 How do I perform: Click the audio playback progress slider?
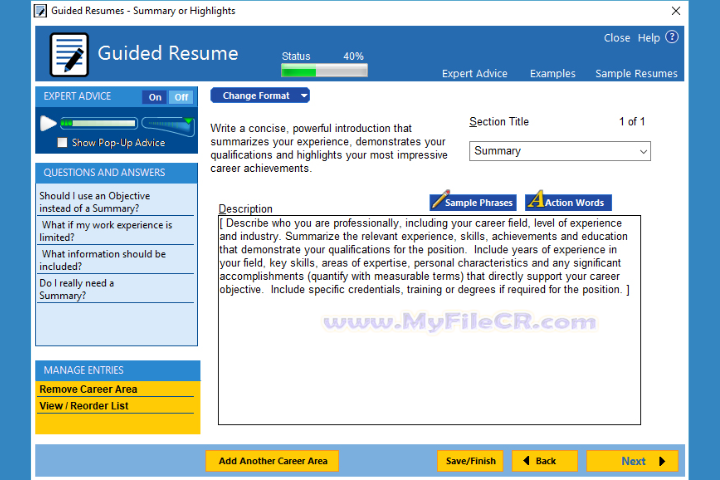pos(99,123)
